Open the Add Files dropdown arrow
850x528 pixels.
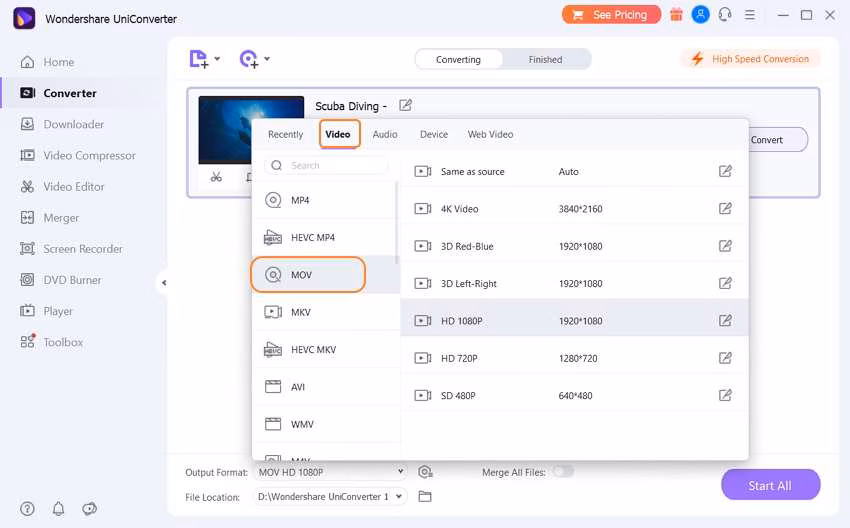[x=217, y=59]
